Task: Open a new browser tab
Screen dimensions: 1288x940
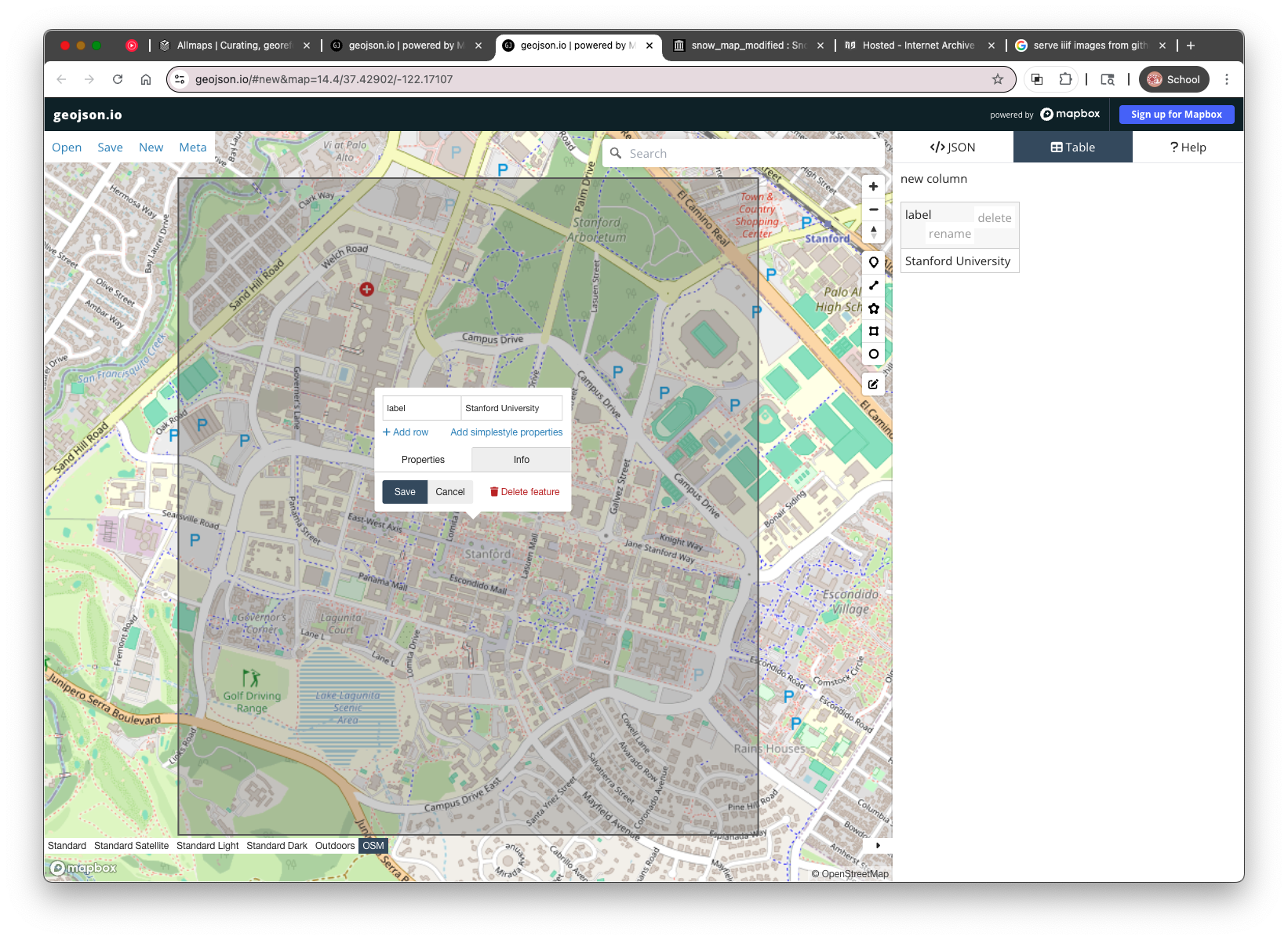Action: tap(1191, 46)
